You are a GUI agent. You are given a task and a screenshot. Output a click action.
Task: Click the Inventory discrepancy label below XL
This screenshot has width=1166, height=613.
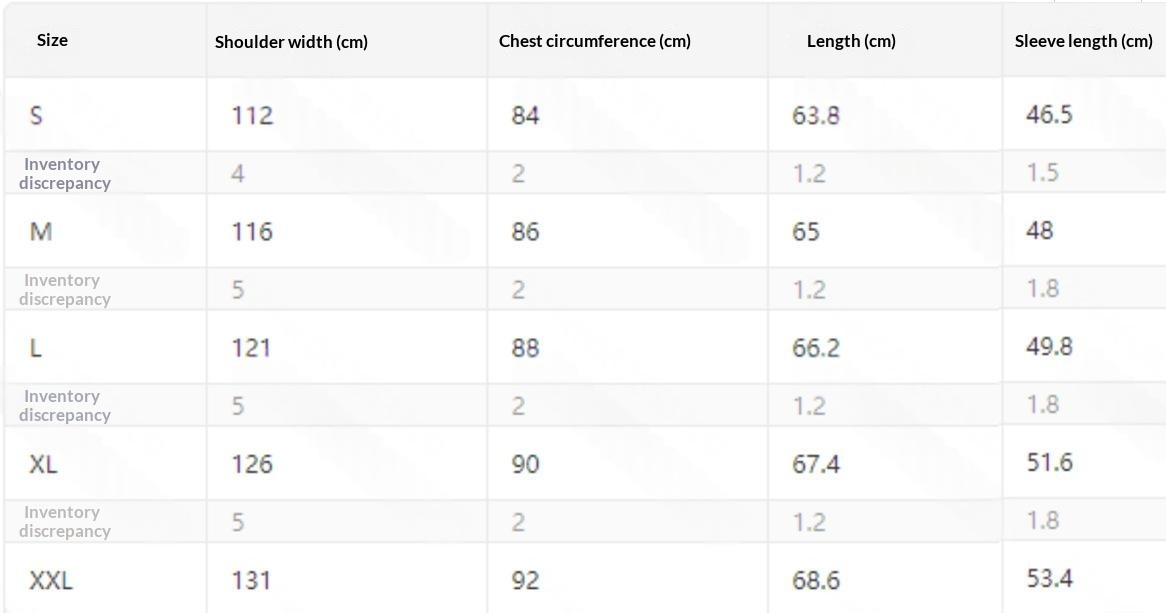pyautogui.click(x=65, y=521)
